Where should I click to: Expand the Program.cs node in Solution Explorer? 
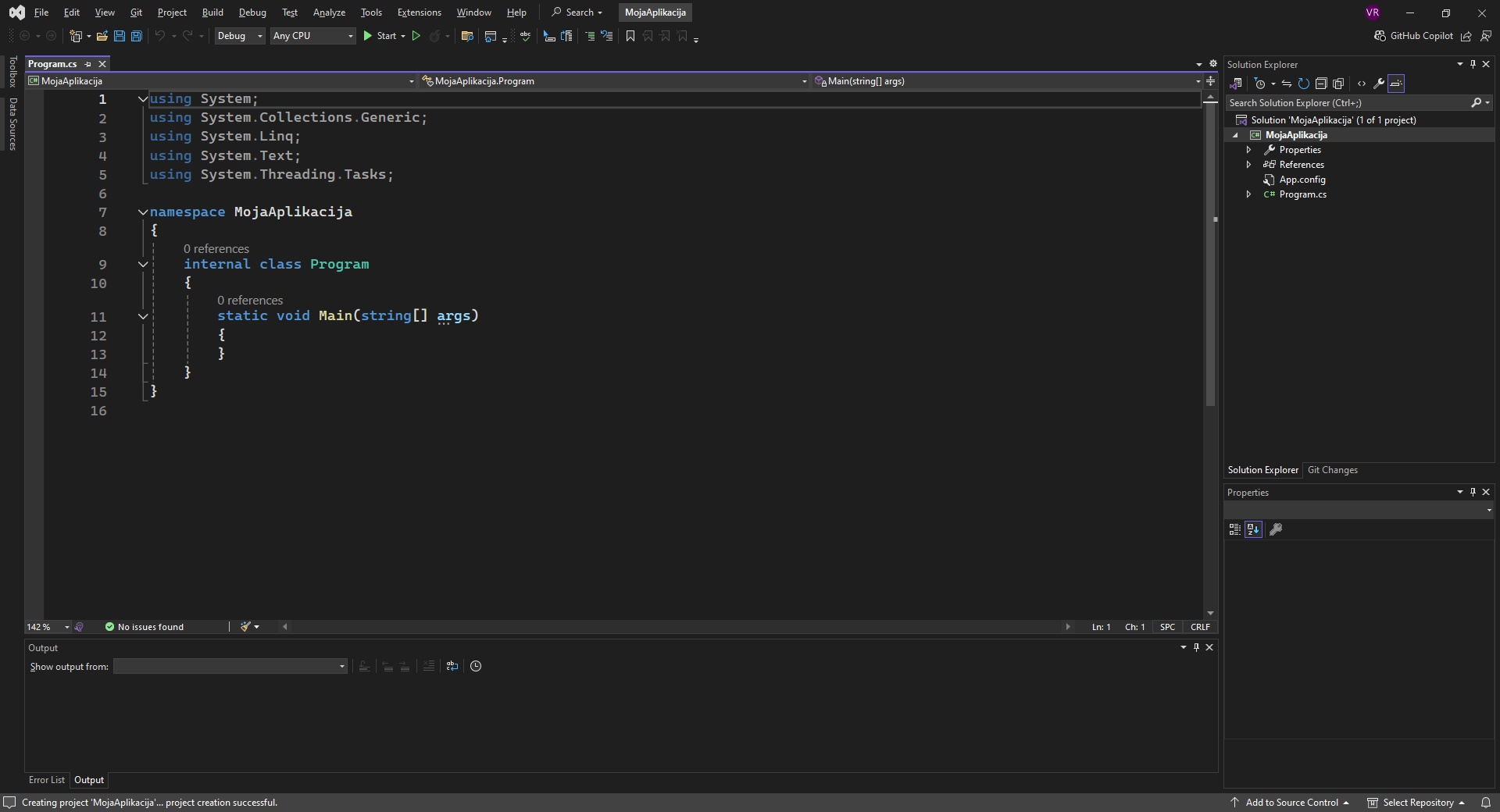click(x=1248, y=194)
